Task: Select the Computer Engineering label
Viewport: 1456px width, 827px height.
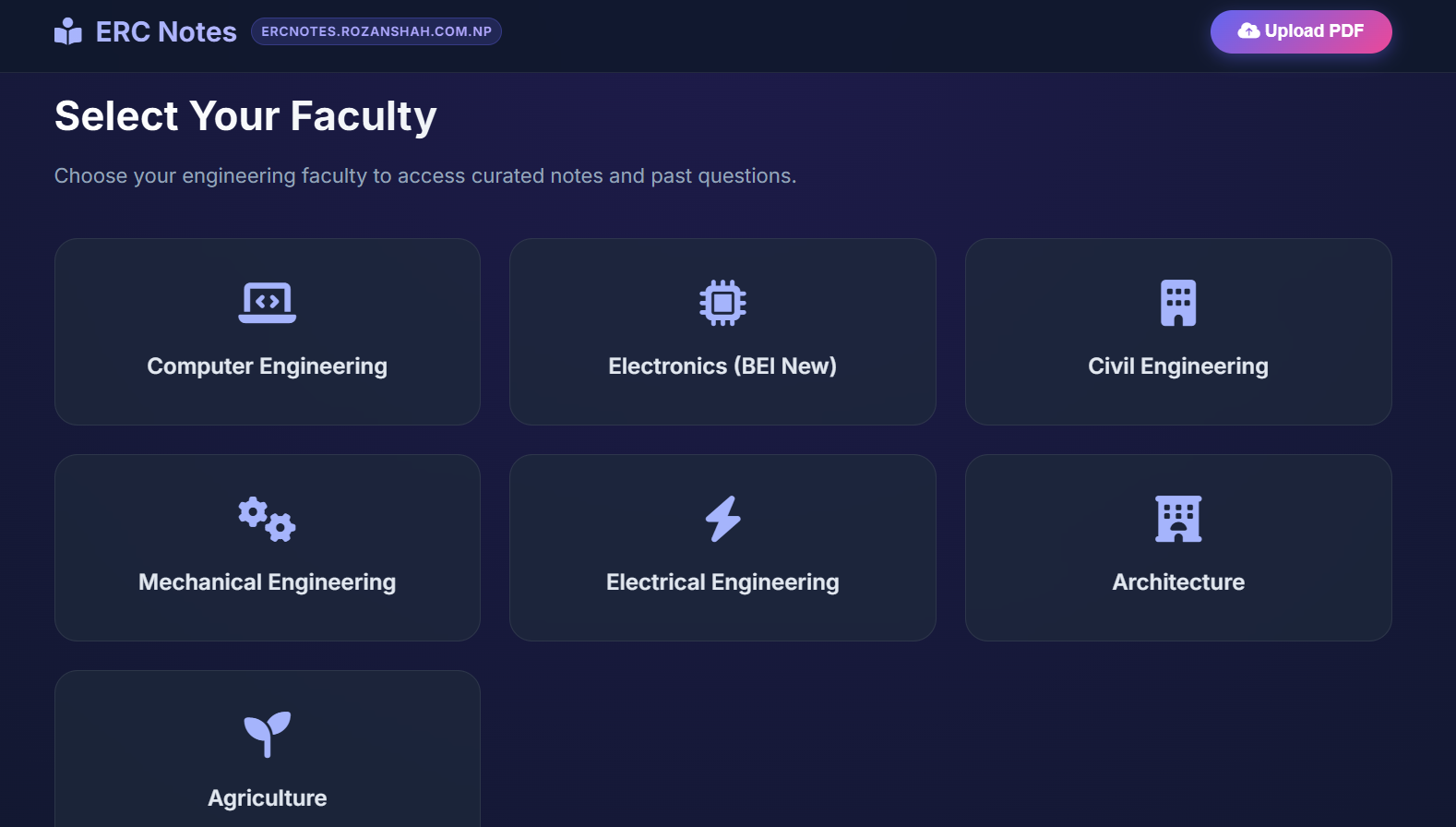Action: (x=268, y=366)
